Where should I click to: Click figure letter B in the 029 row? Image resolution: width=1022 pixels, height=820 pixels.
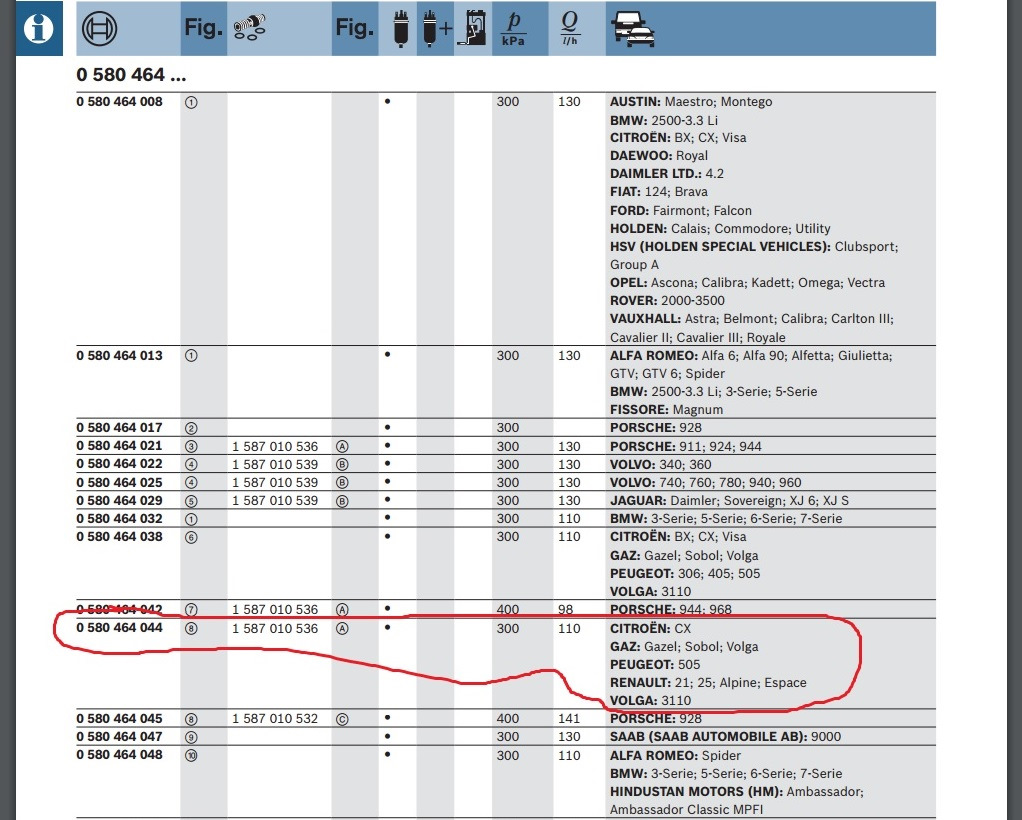coord(342,501)
